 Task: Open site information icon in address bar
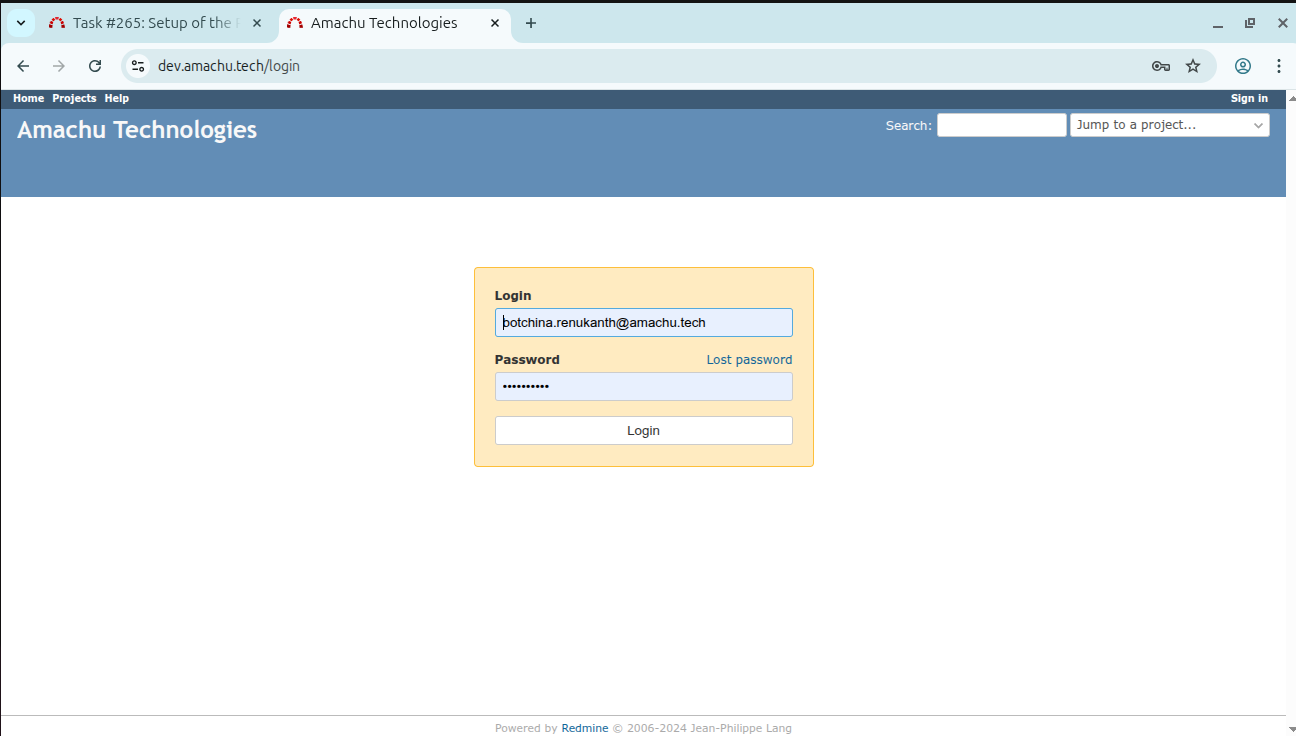tap(139, 66)
